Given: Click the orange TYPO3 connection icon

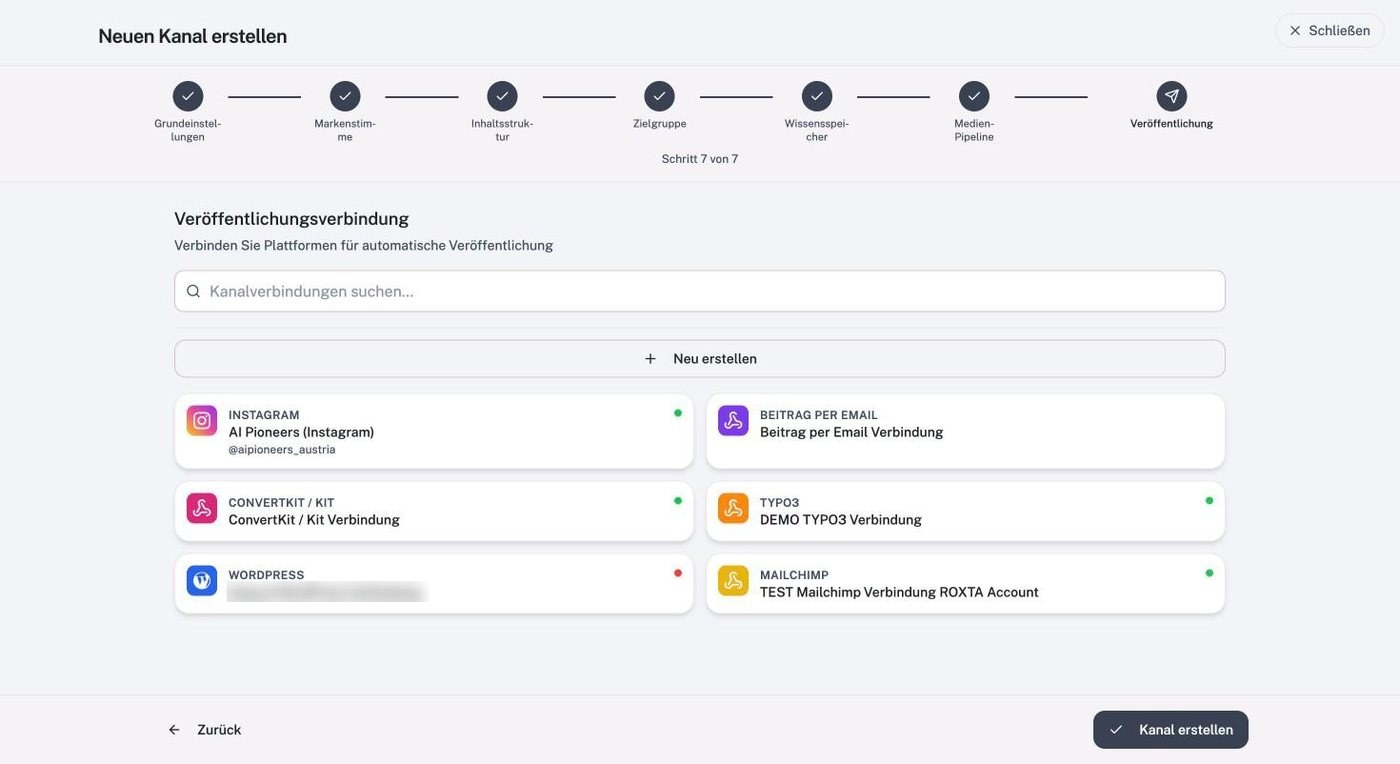Looking at the screenshot, I should [733, 508].
